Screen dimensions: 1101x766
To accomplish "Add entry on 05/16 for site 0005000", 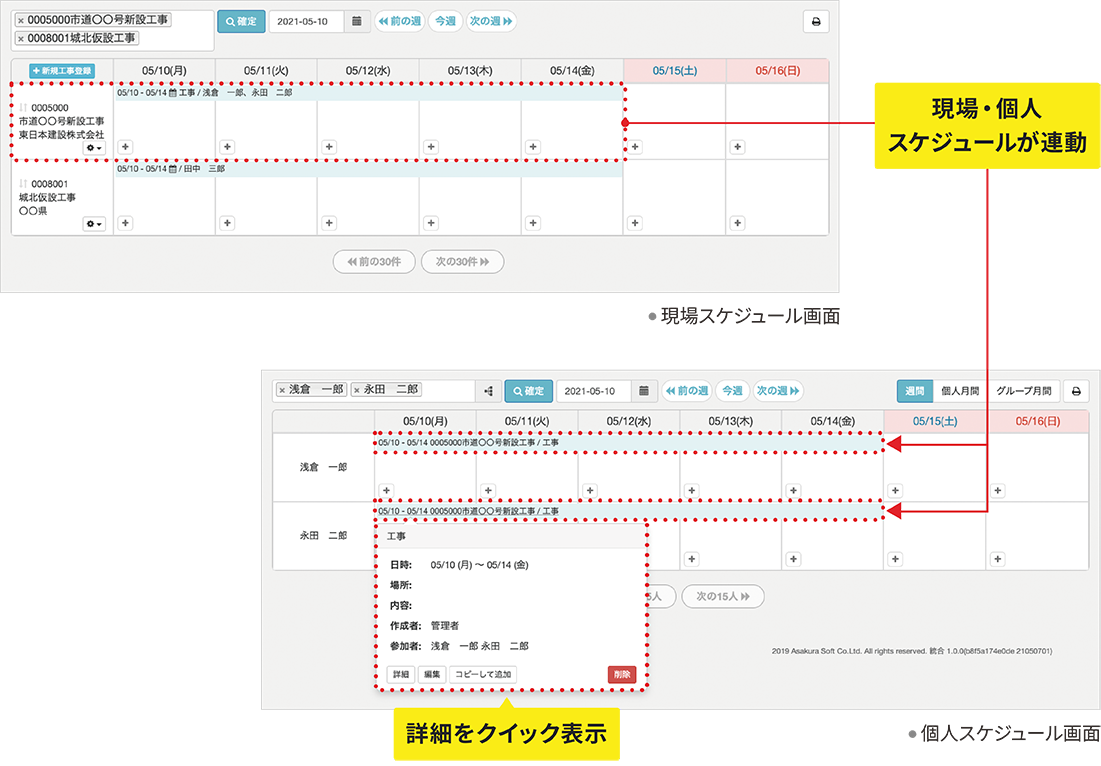I will [x=737, y=147].
